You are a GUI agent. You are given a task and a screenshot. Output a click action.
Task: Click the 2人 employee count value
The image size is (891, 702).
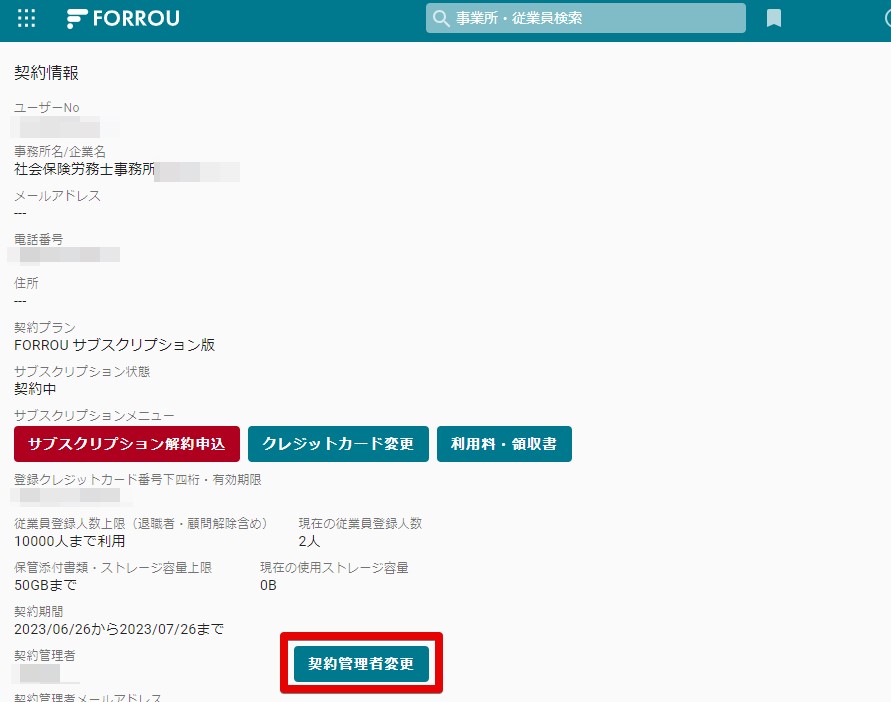point(309,541)
